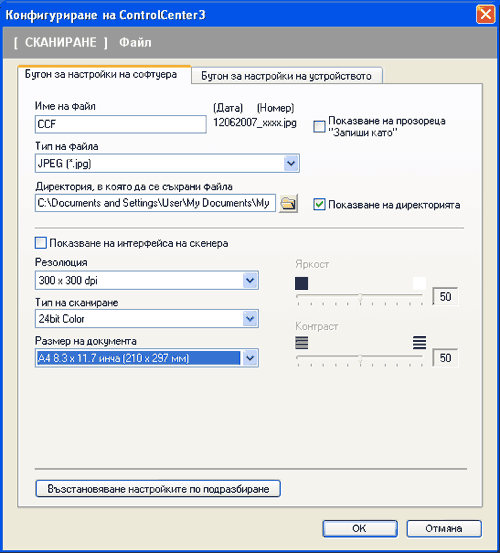Click the Име на файл CCF field
Viewport: 500px width, 553px height.
click(x=121, y=124)
